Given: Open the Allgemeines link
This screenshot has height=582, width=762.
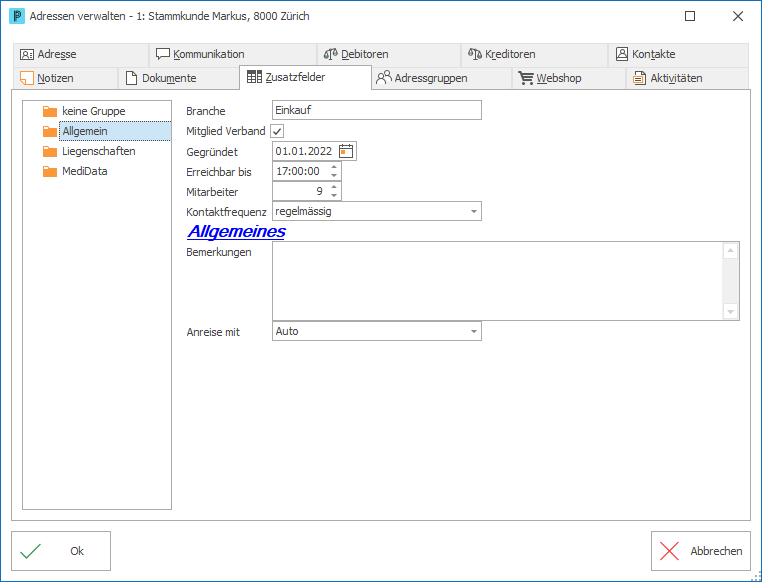Looking at the screenshot, I should 236,231.
